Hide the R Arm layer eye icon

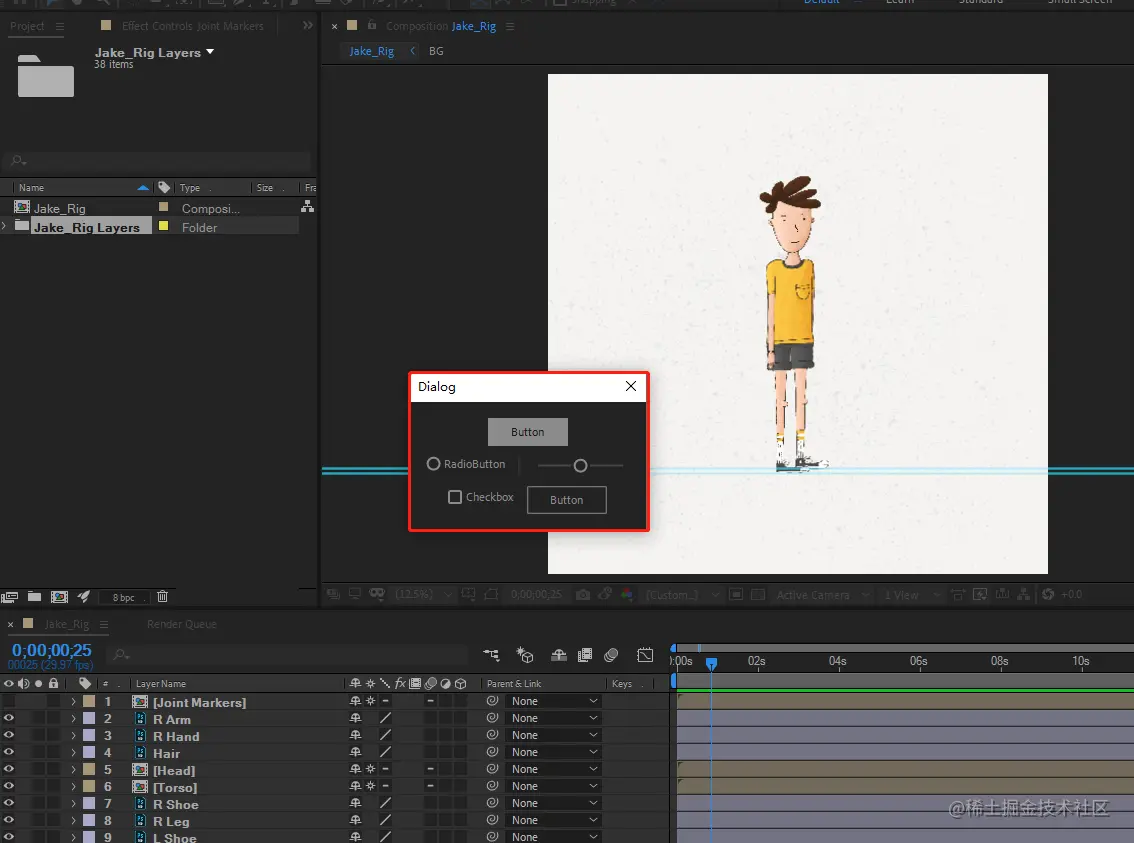[9, 719]
